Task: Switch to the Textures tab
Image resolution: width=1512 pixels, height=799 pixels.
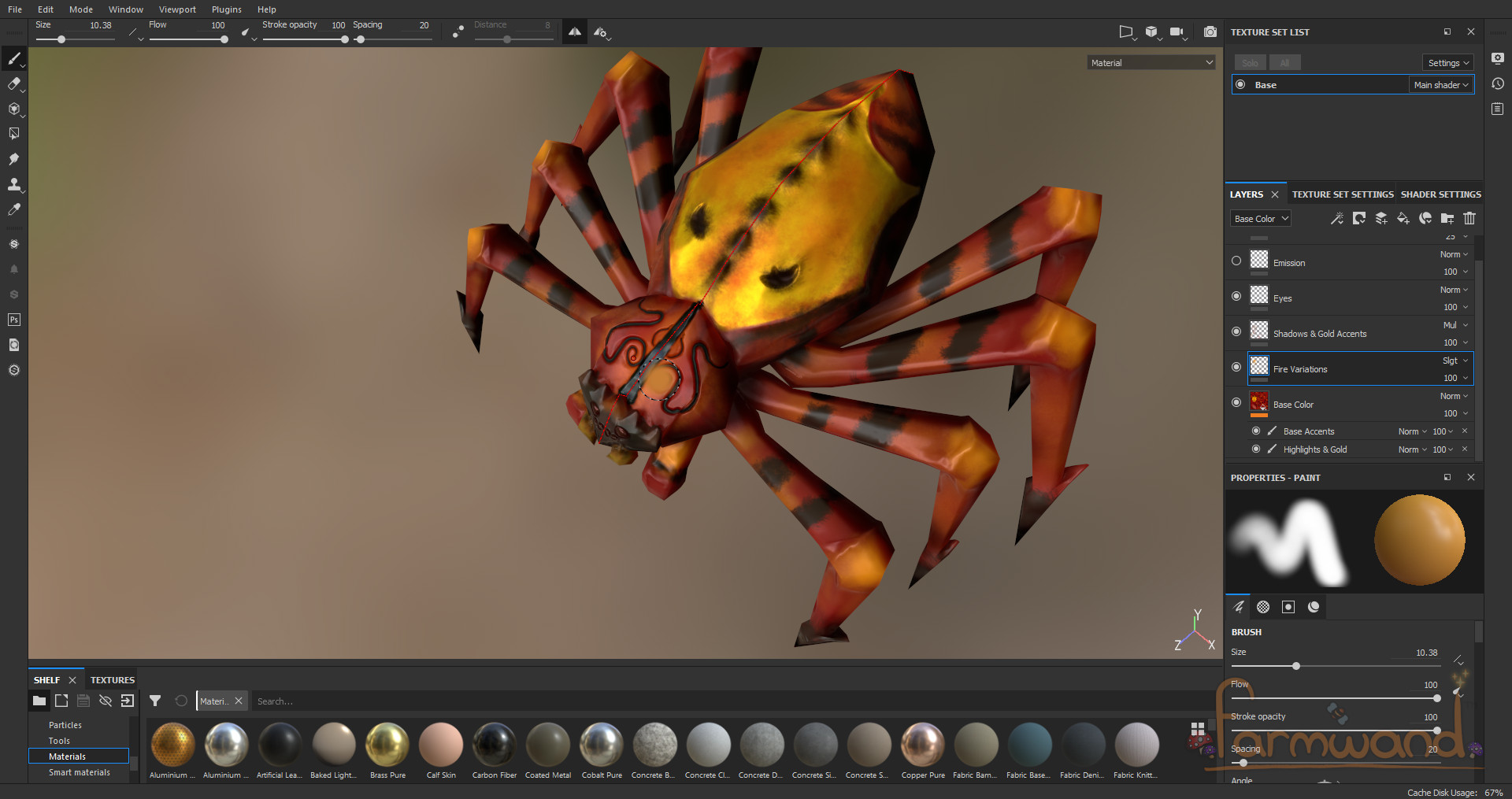Action: pyautogui.click(x=113, y=680)
